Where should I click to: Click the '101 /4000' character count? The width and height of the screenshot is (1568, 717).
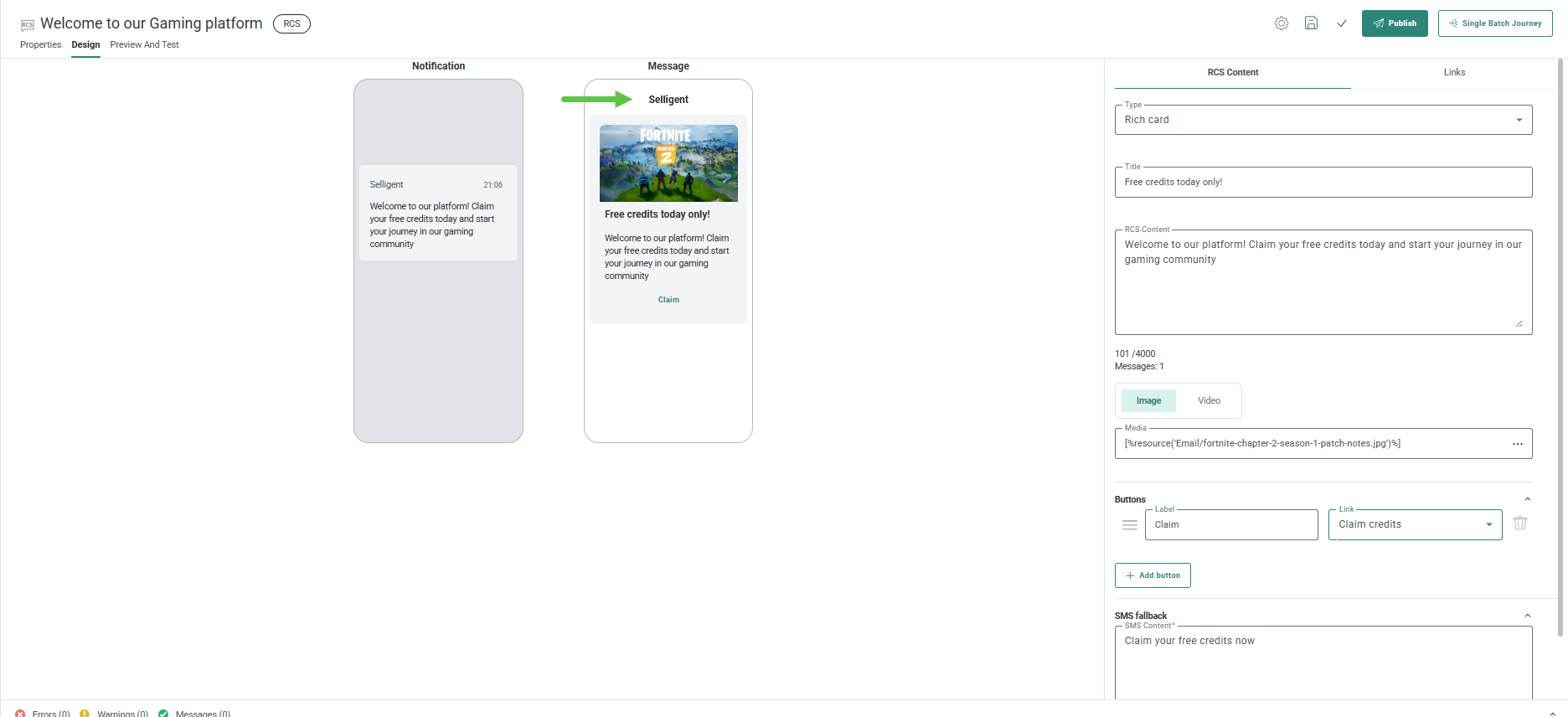(x=1135, y=353)
